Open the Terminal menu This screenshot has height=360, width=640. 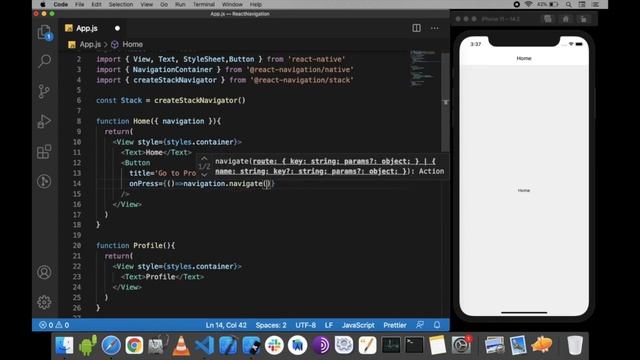tap(204, 4)
